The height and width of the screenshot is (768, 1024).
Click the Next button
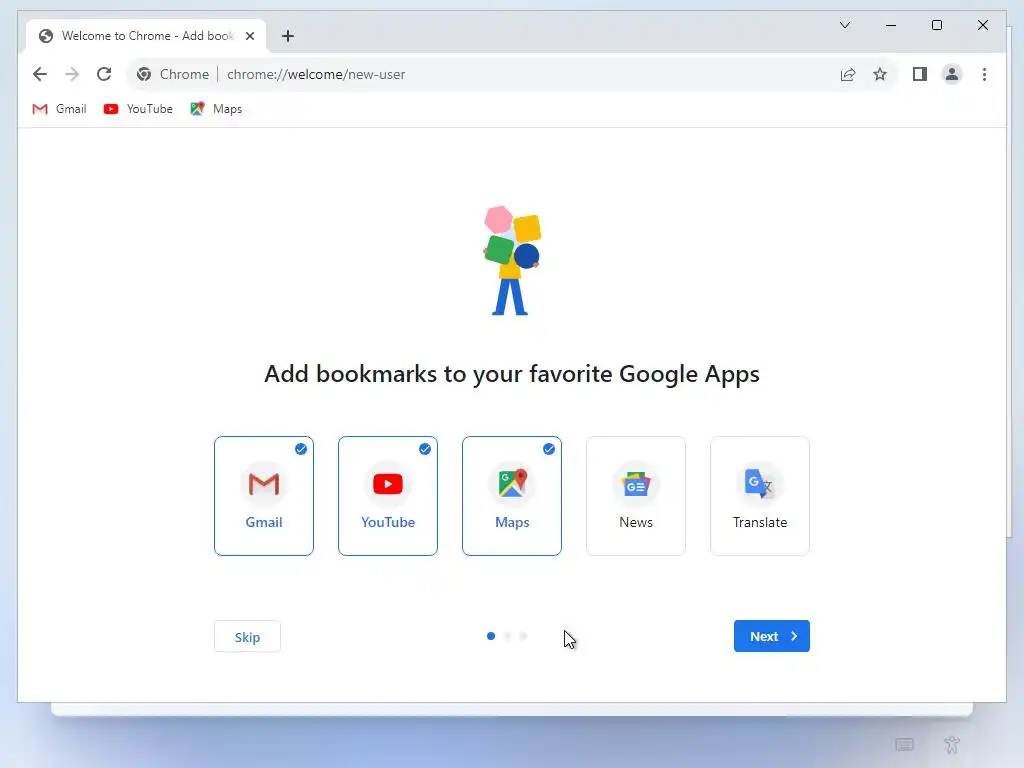772,636
